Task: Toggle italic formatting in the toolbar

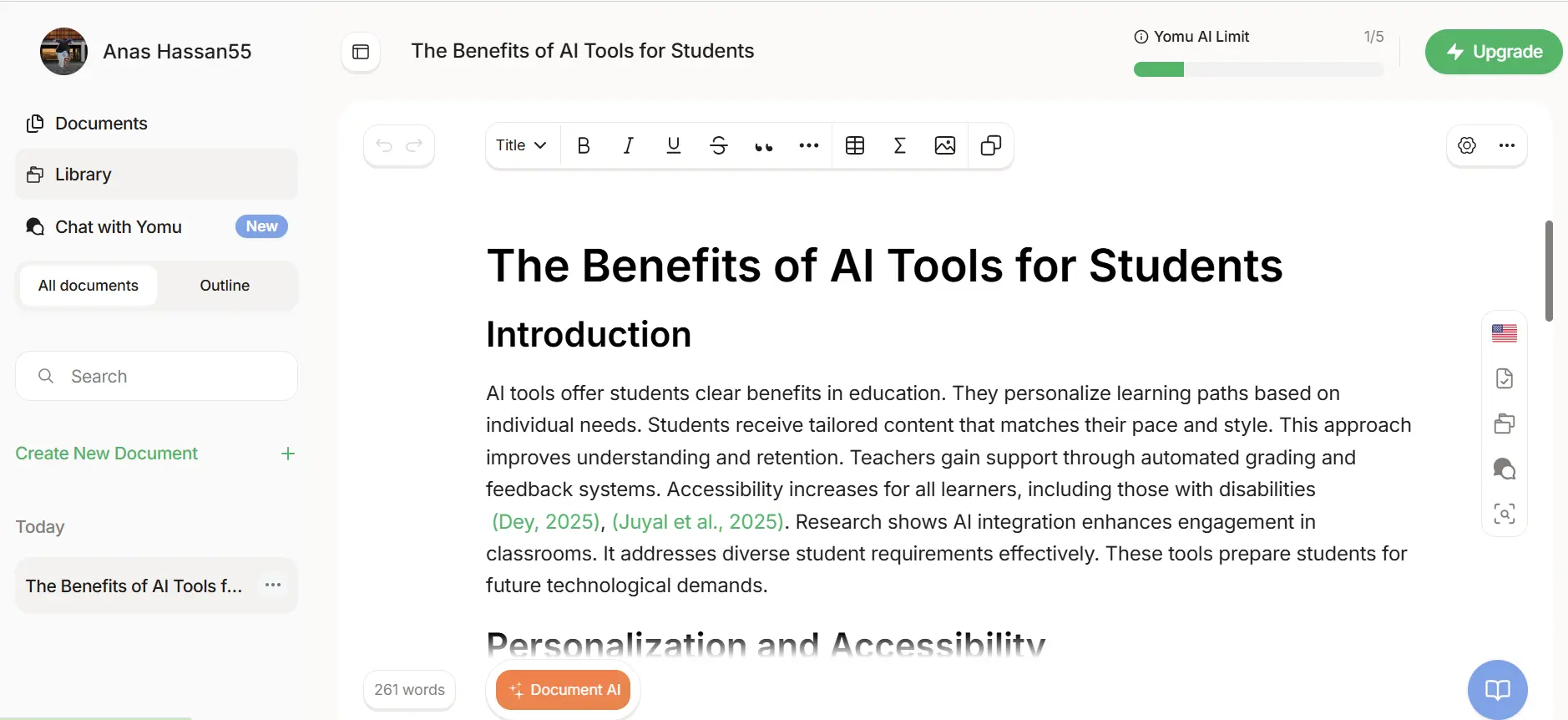Action: (629, 145)
